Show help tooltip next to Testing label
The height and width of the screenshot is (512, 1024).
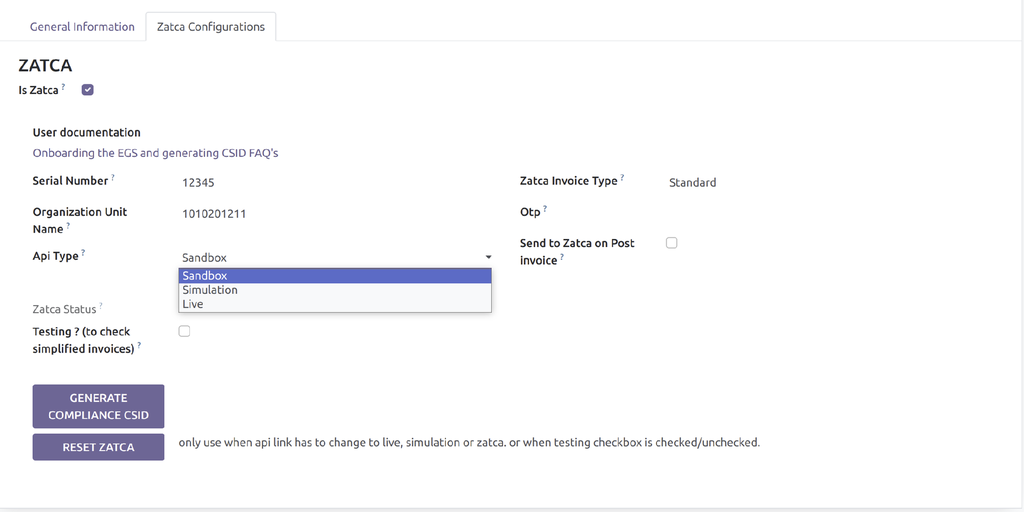tap(139, 345)
